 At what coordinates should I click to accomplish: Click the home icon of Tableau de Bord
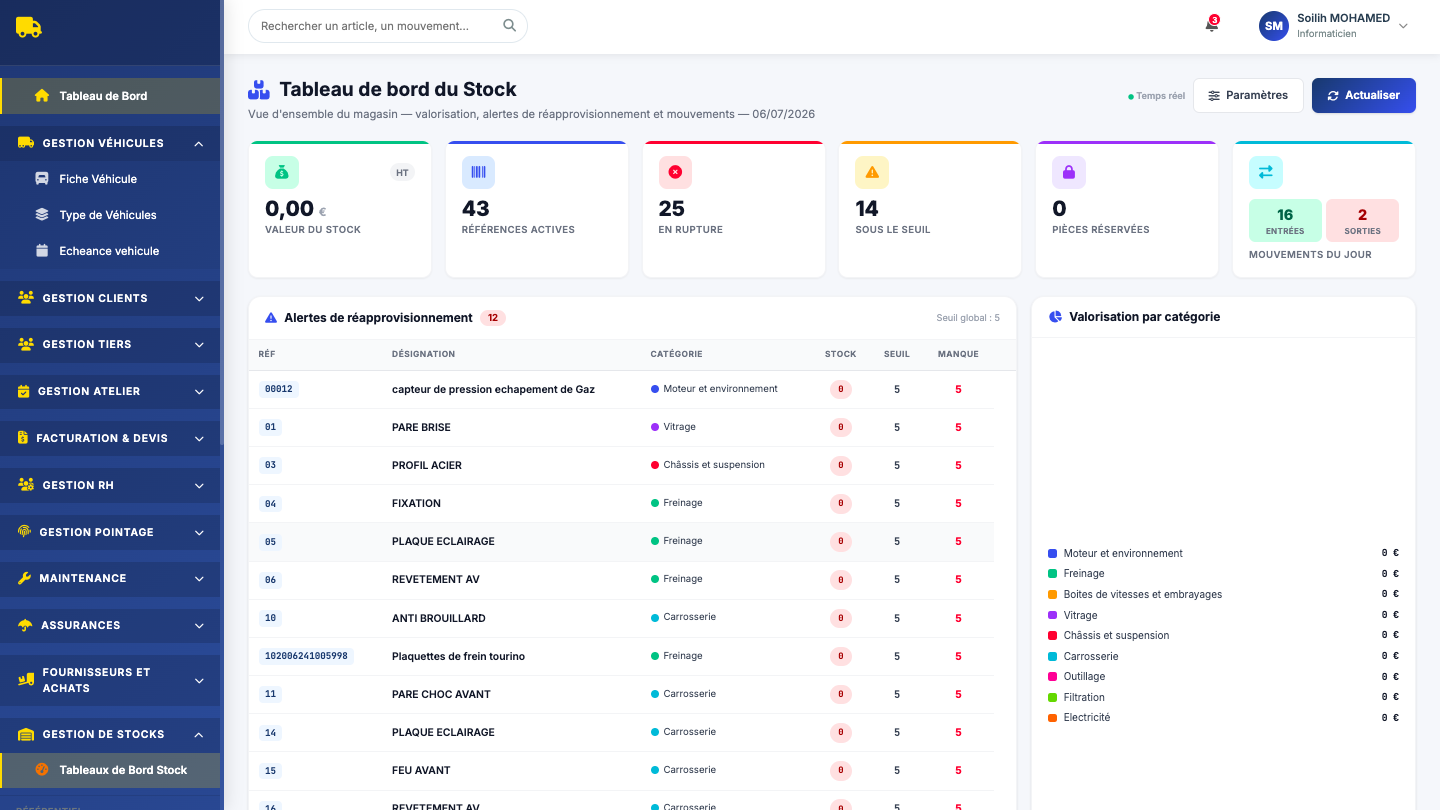42,96
